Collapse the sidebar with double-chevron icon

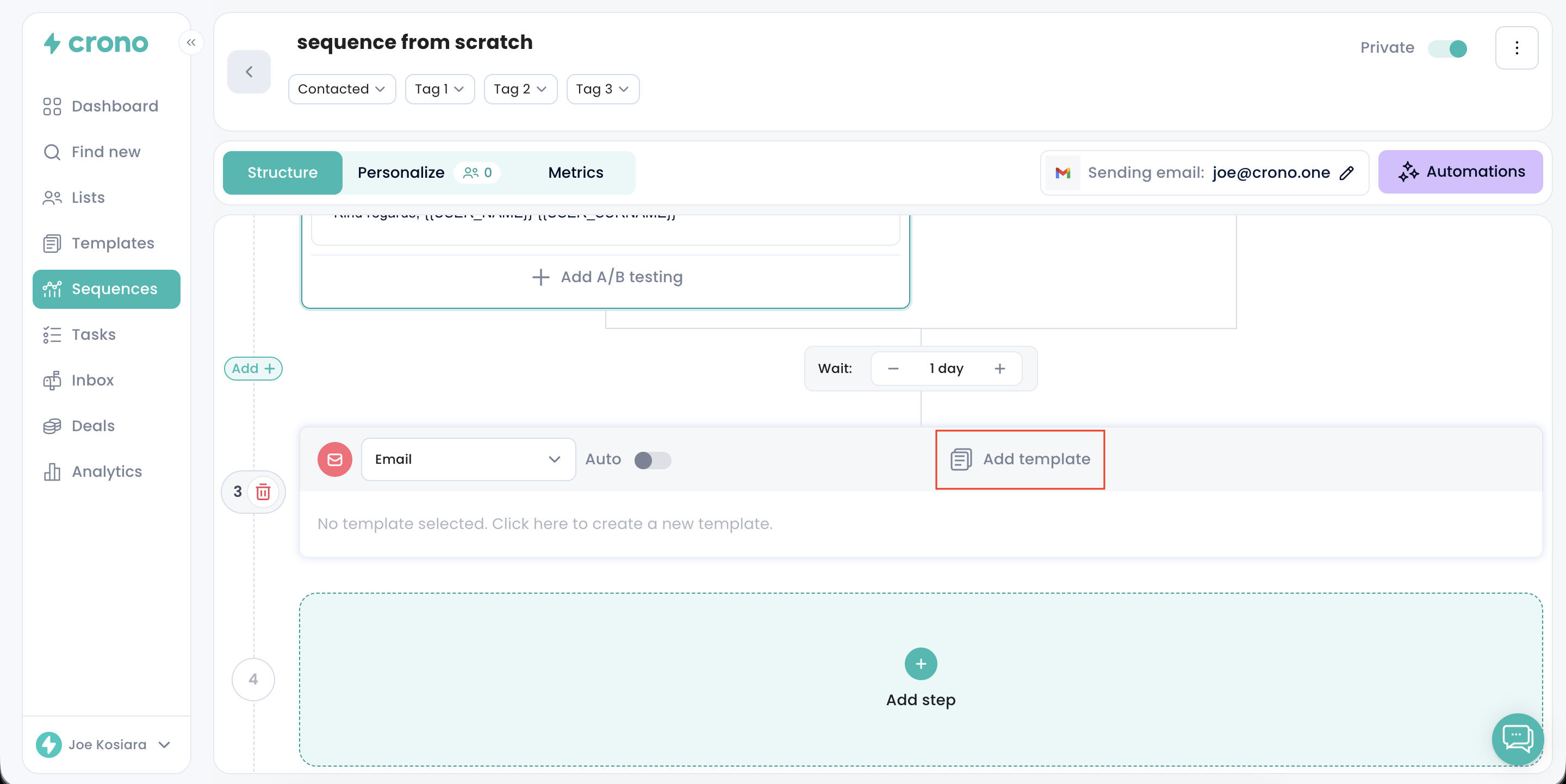[x=191, y=42]
